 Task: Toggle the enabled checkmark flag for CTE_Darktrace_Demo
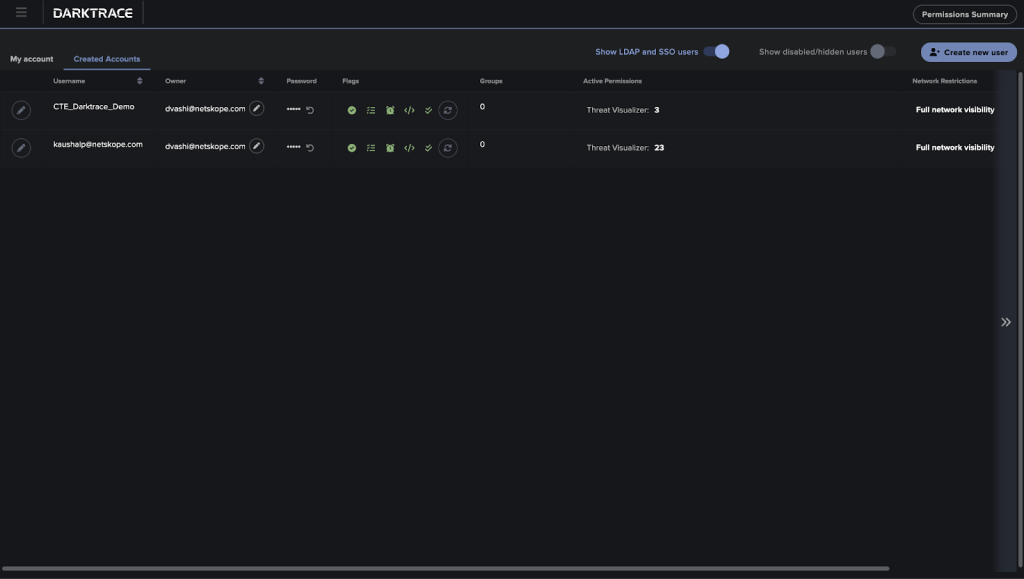(352, 110)
